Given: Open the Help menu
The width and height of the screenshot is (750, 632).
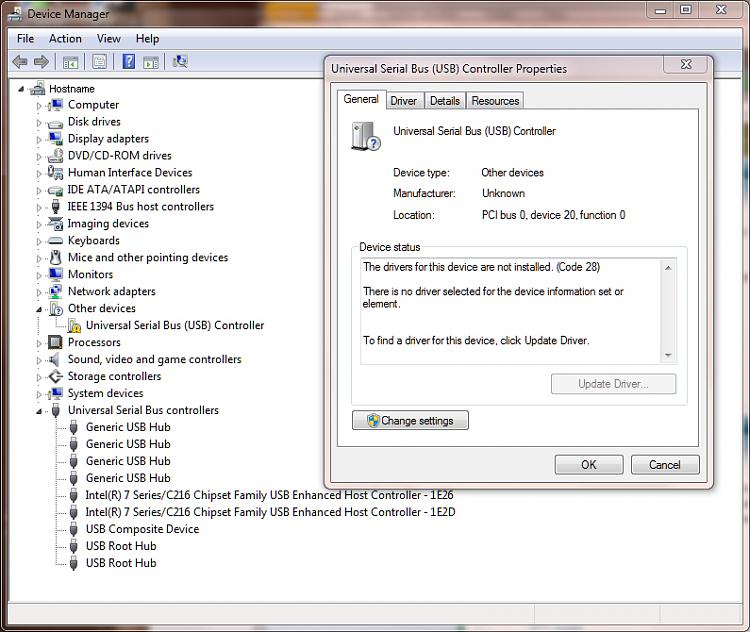Looking at the screenshot, I should [x=147, y=39].
